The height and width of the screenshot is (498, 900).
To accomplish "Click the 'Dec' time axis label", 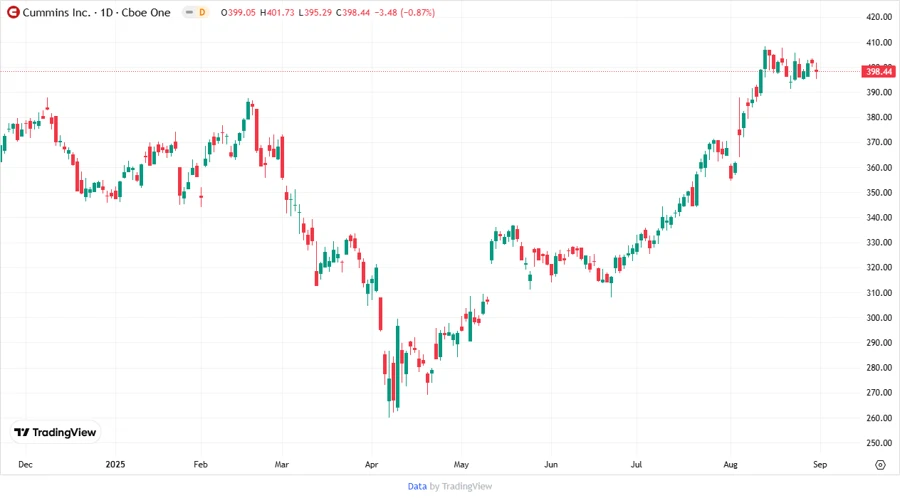I will coord(25,465).
